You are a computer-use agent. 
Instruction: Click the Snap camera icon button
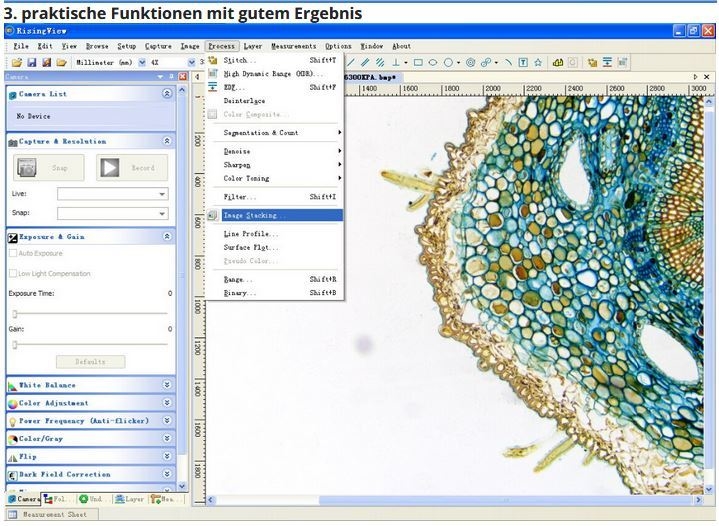[49, 167]
